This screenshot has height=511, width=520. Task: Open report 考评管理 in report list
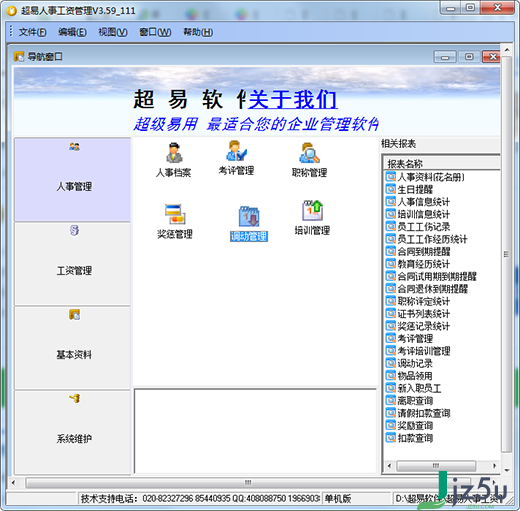pyautogui.click(x=415, y=339)
